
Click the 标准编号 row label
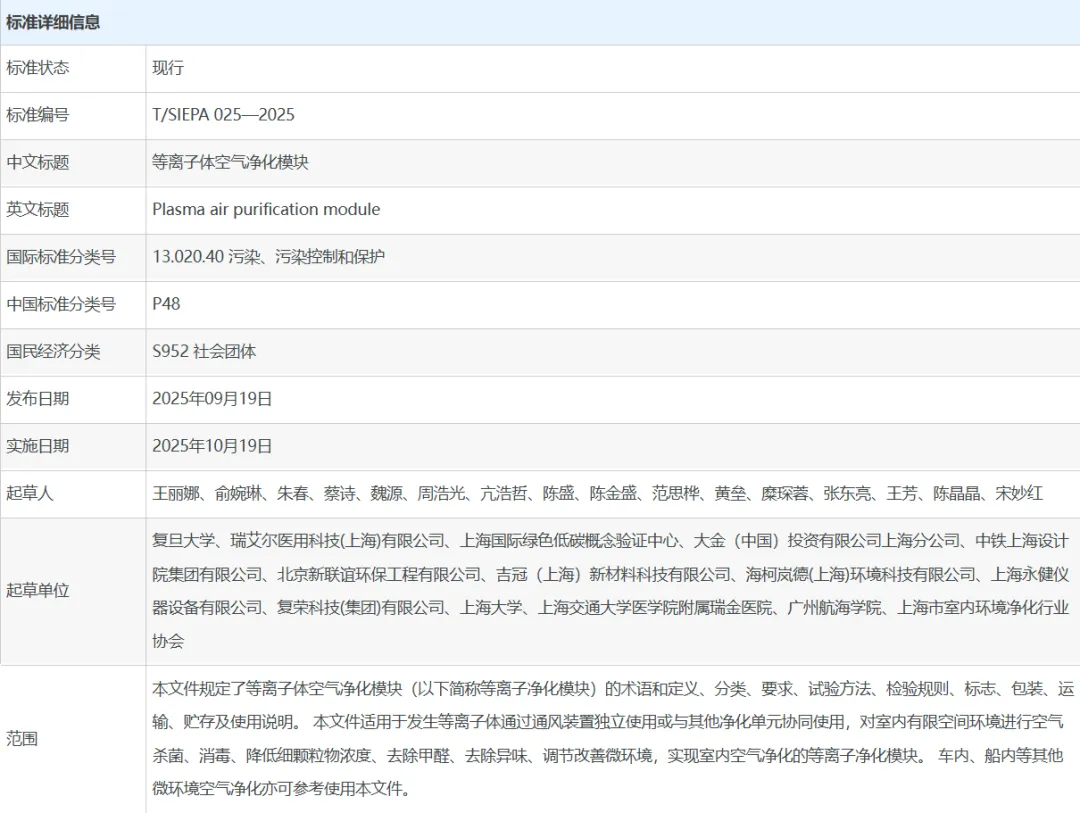coord(38,115)
